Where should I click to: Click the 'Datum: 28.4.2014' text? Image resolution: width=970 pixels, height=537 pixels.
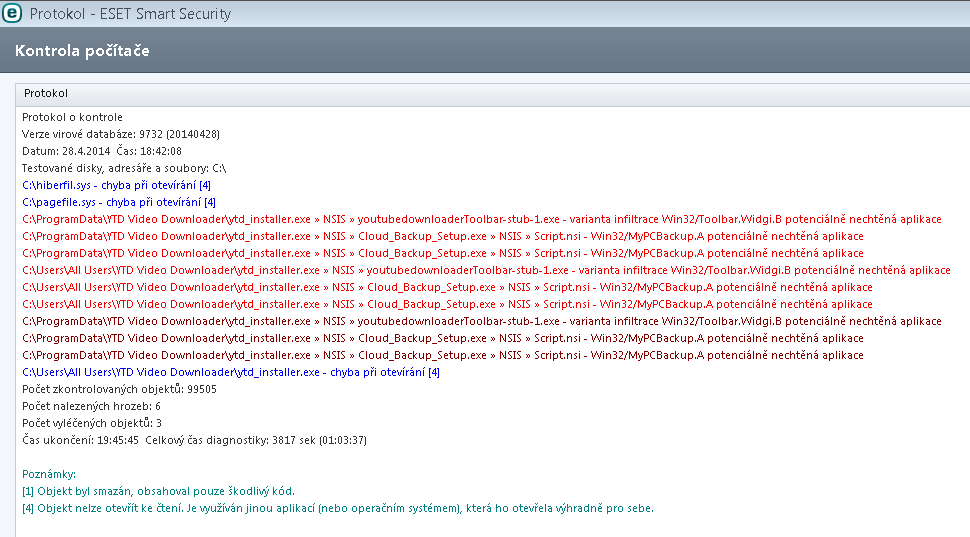click(x=66, y=151)
